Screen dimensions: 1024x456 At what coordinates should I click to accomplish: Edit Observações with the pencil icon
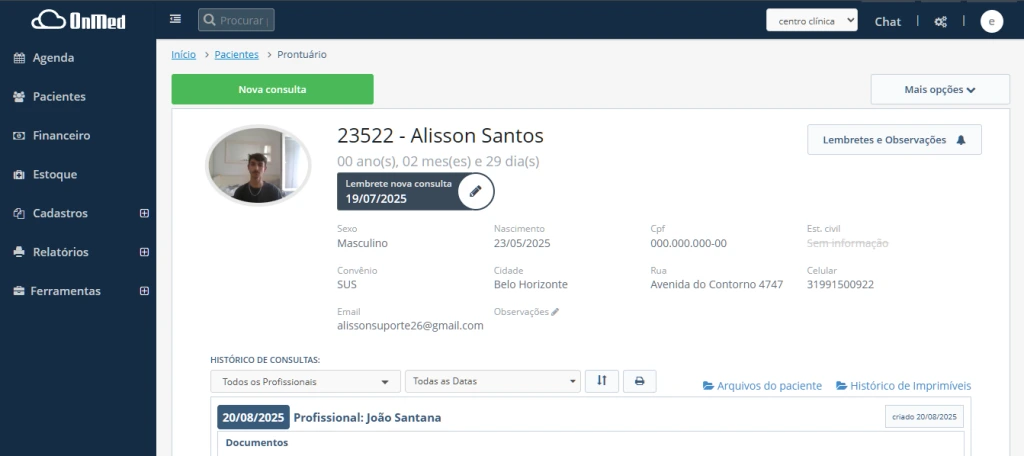pos(555,312)
